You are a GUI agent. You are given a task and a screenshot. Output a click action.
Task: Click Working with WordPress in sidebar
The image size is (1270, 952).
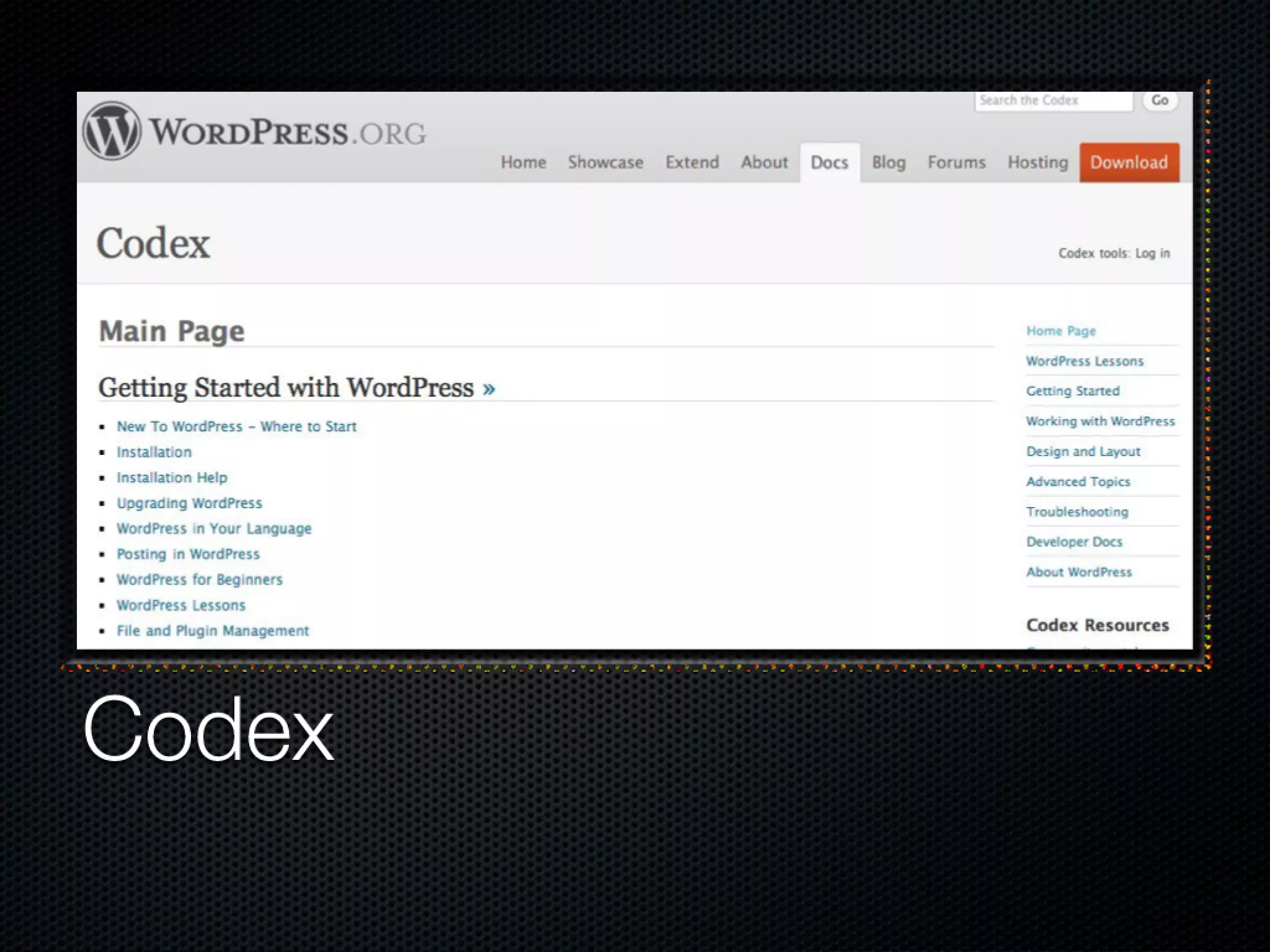(1100, 421)
